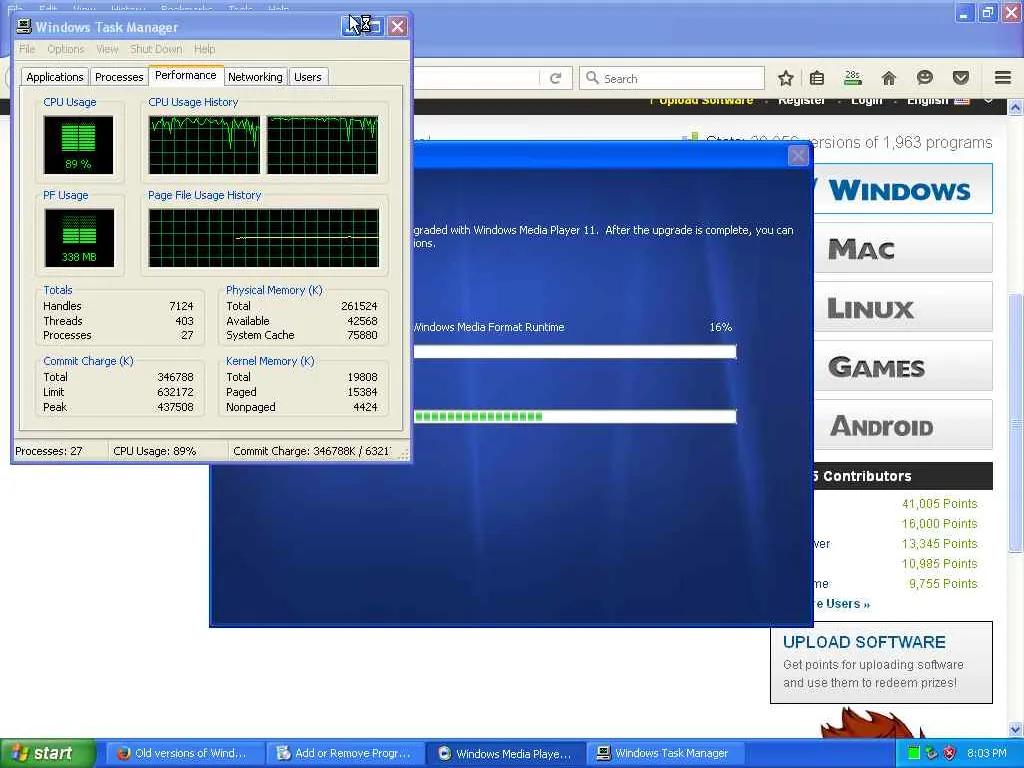
Task: Click the 28s downloads icon in browser
Action: [x=852, y=78]
